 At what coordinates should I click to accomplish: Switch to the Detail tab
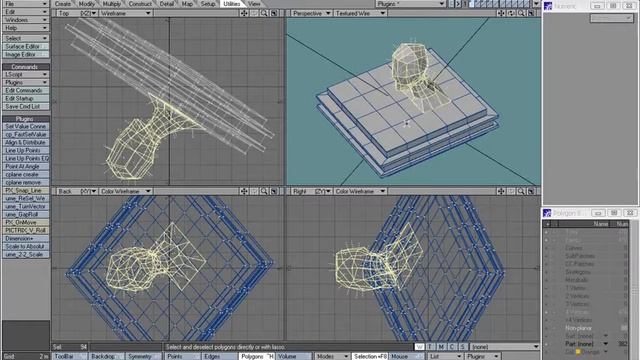pos(167,4)
